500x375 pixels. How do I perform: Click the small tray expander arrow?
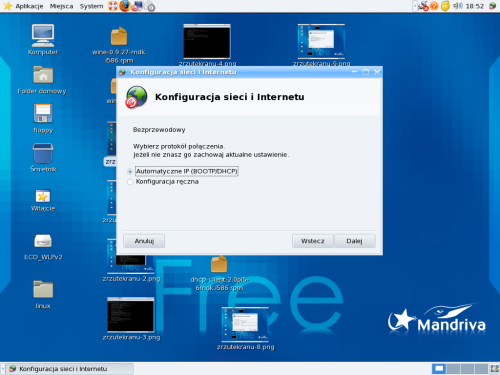415,6
